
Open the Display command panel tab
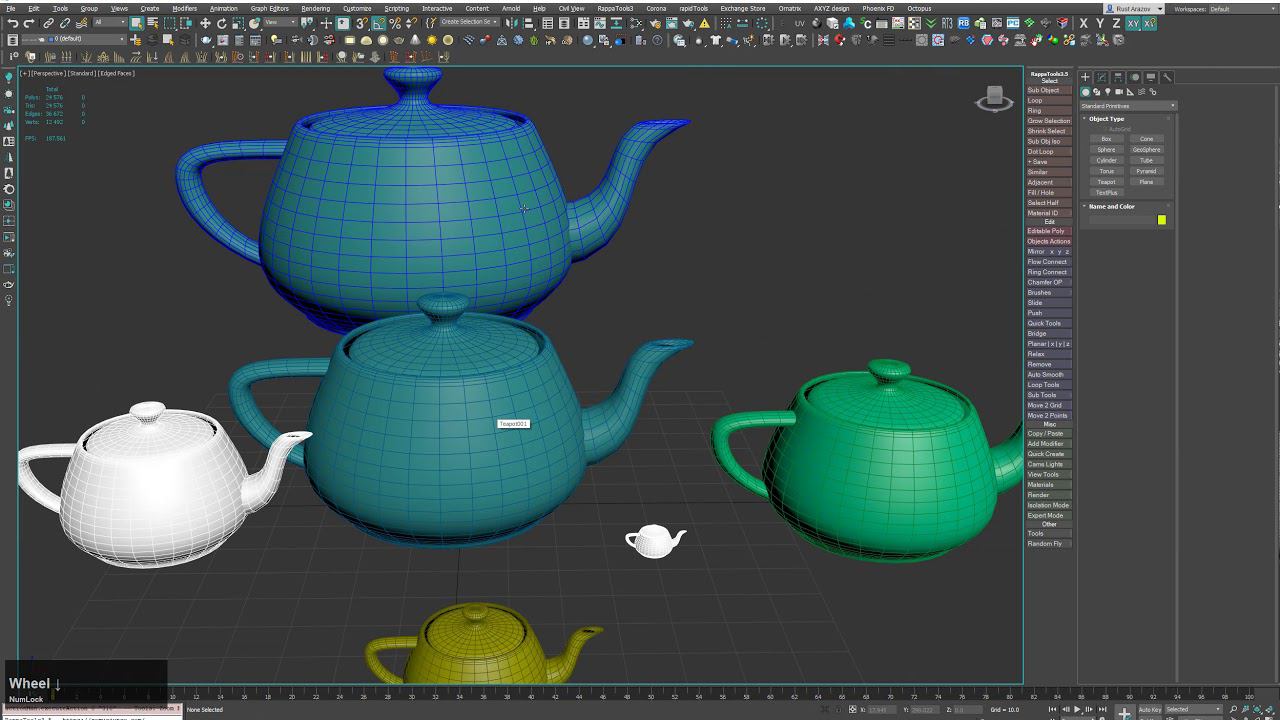tap(1151, 77)
